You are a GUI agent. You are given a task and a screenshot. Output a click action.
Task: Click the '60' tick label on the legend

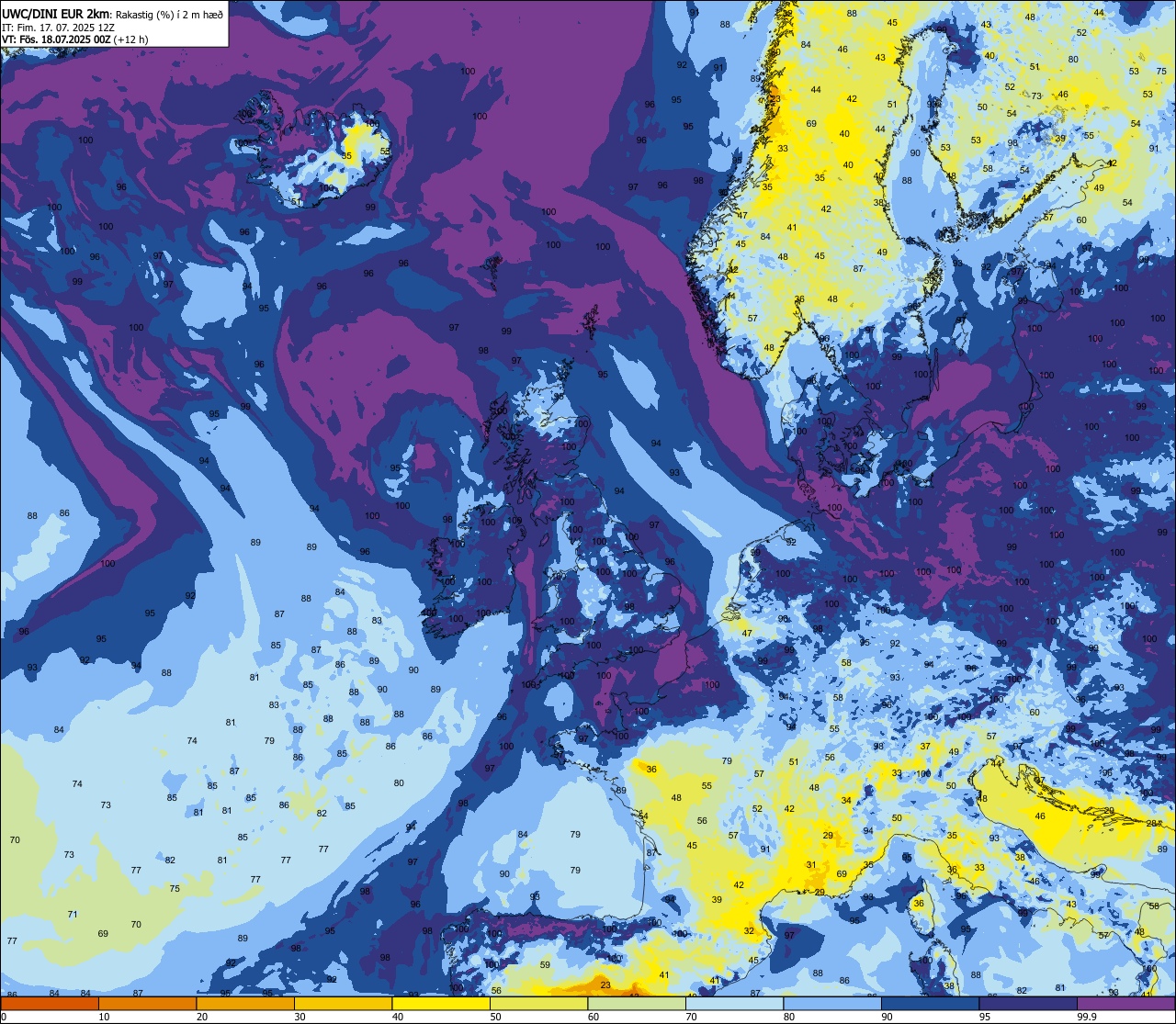tap(594, 1017)
